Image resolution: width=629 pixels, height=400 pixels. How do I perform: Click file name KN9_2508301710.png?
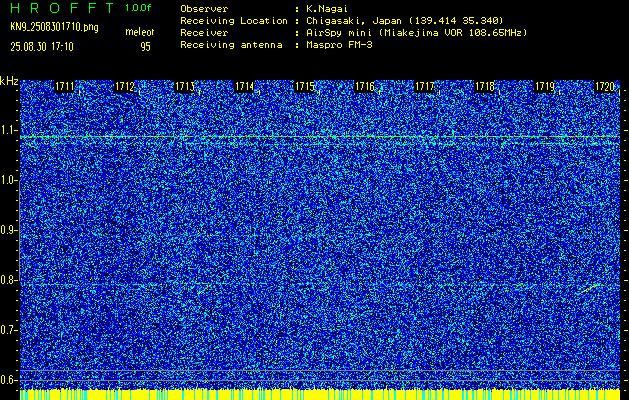coord(54,27)
